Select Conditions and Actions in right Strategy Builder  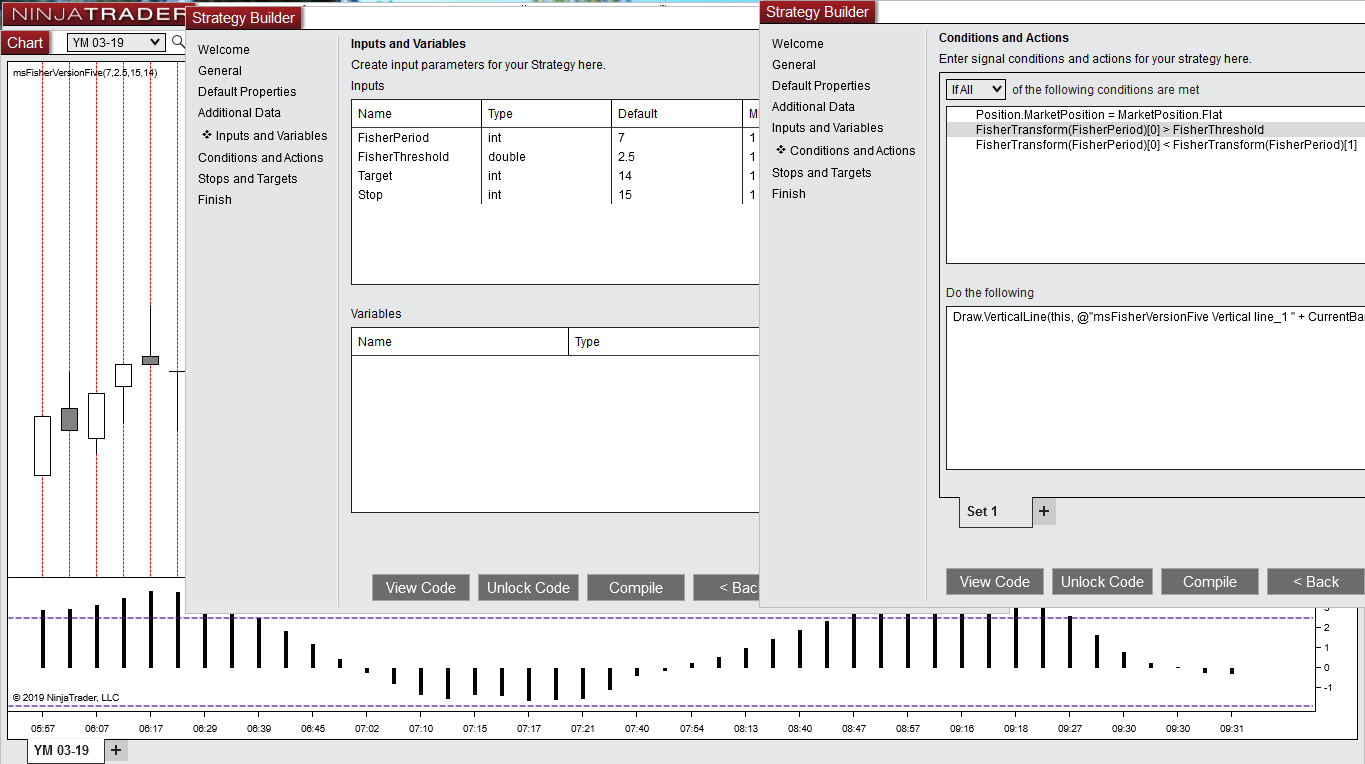point(852,151)
